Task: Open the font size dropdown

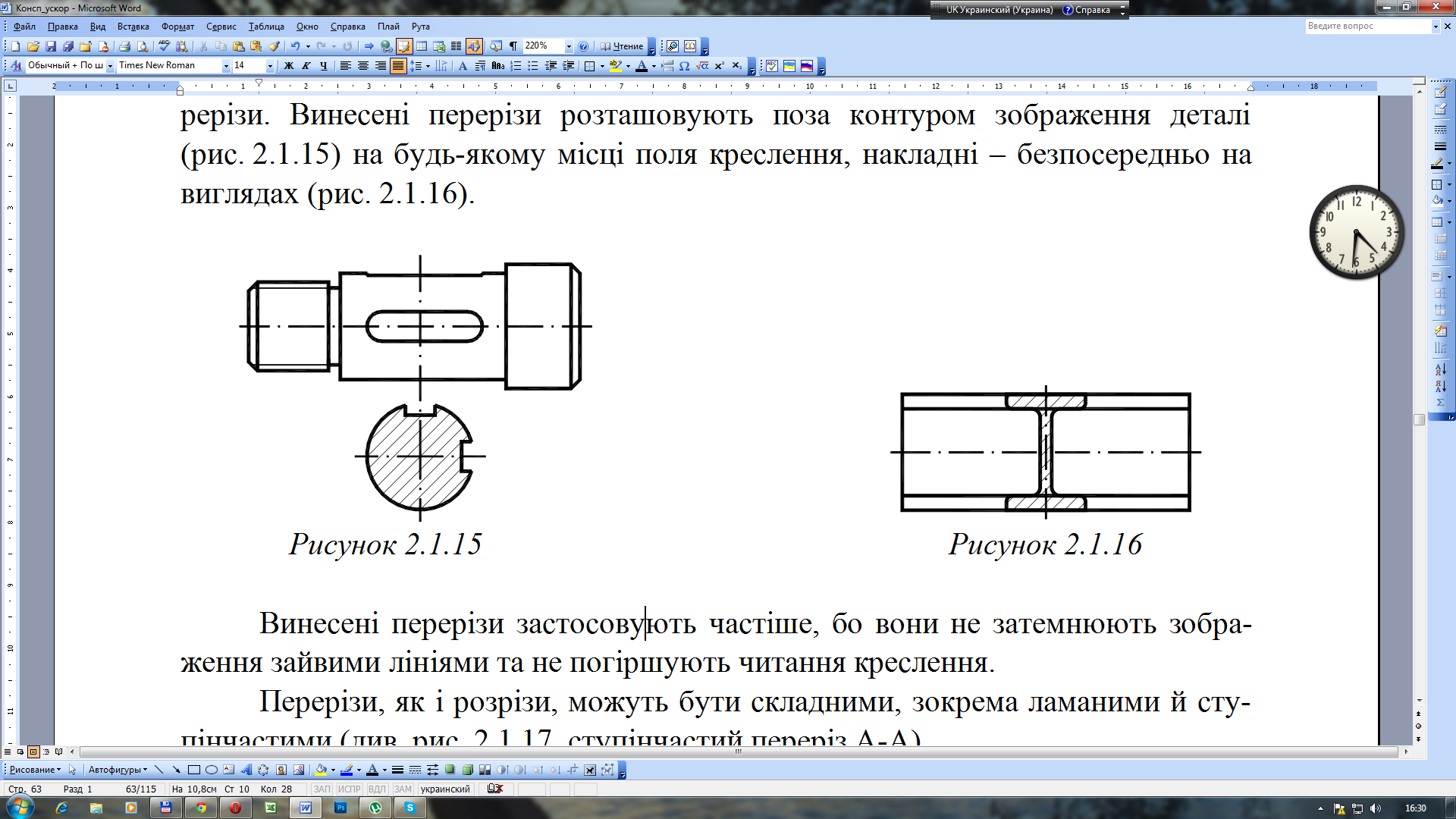Action: click(x=270, y=66)
